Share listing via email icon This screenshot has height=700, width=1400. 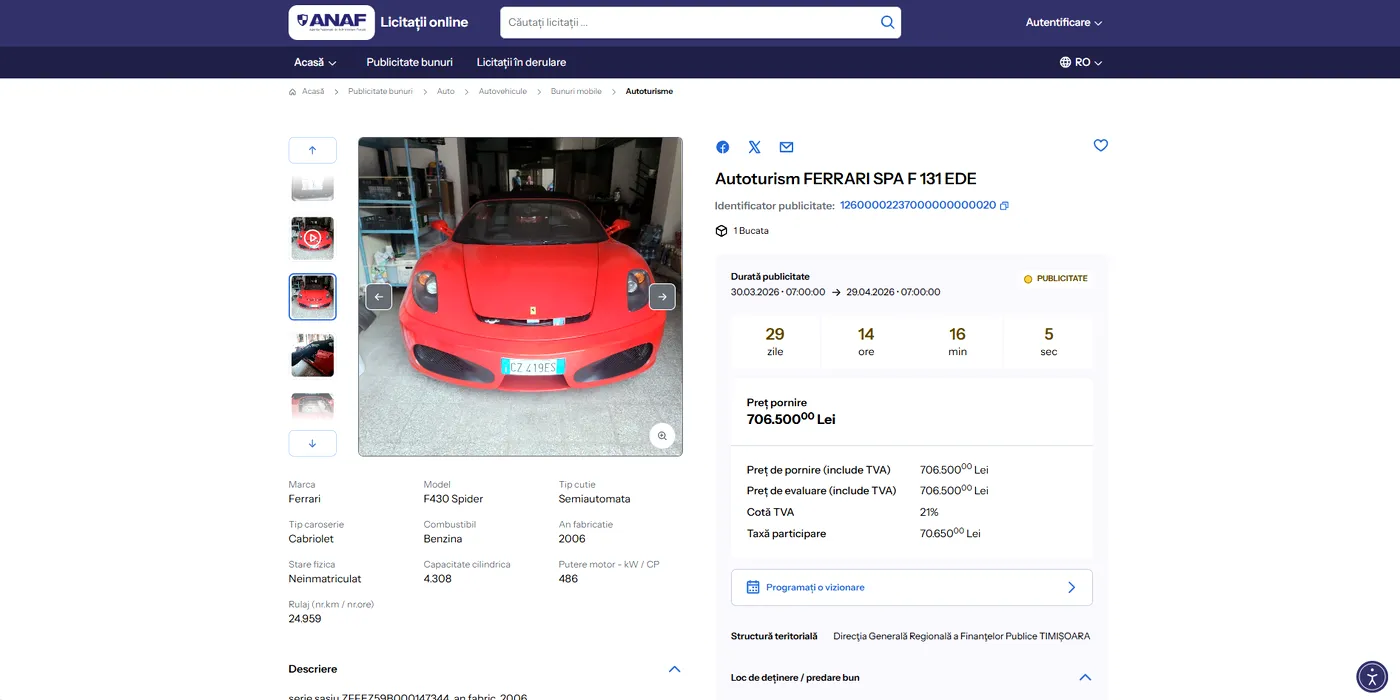[x=786, y=147]
